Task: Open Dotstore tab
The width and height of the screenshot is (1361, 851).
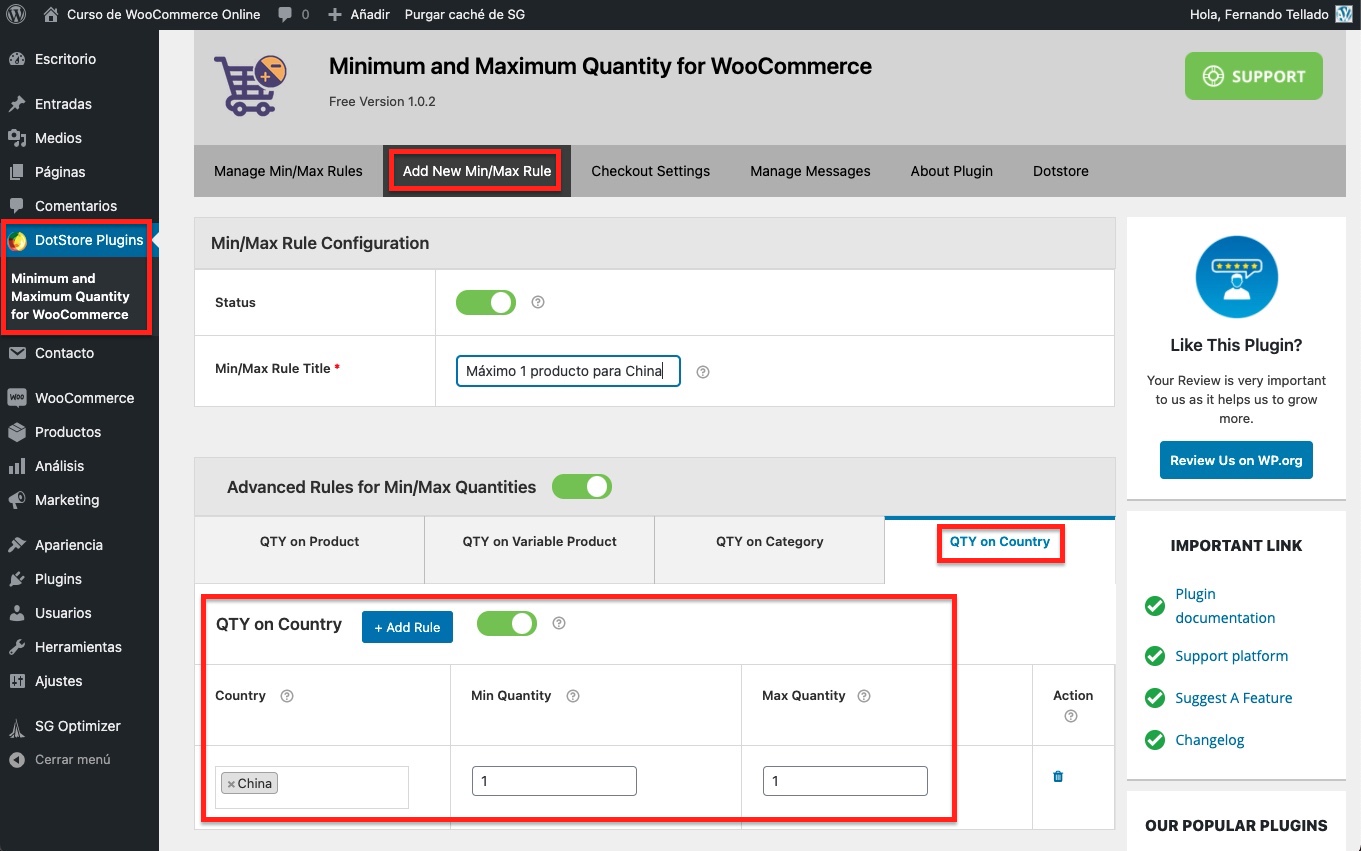Action: [1061, 171]
